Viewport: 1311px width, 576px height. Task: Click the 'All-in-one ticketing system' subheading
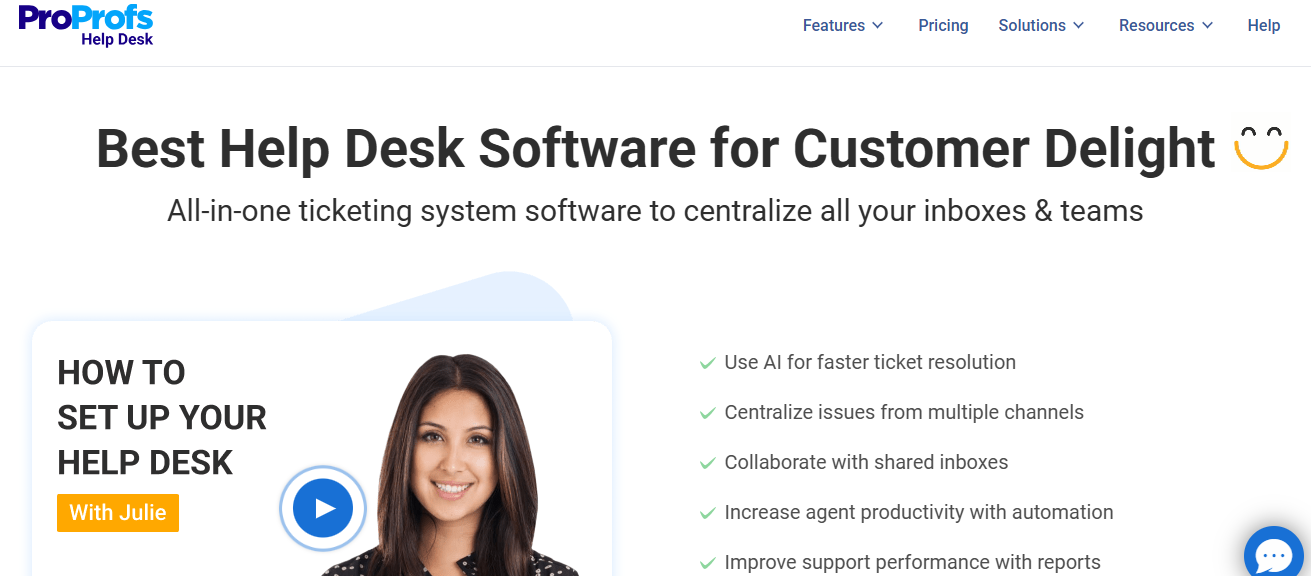pyautogui.click(x=655, y=211)
